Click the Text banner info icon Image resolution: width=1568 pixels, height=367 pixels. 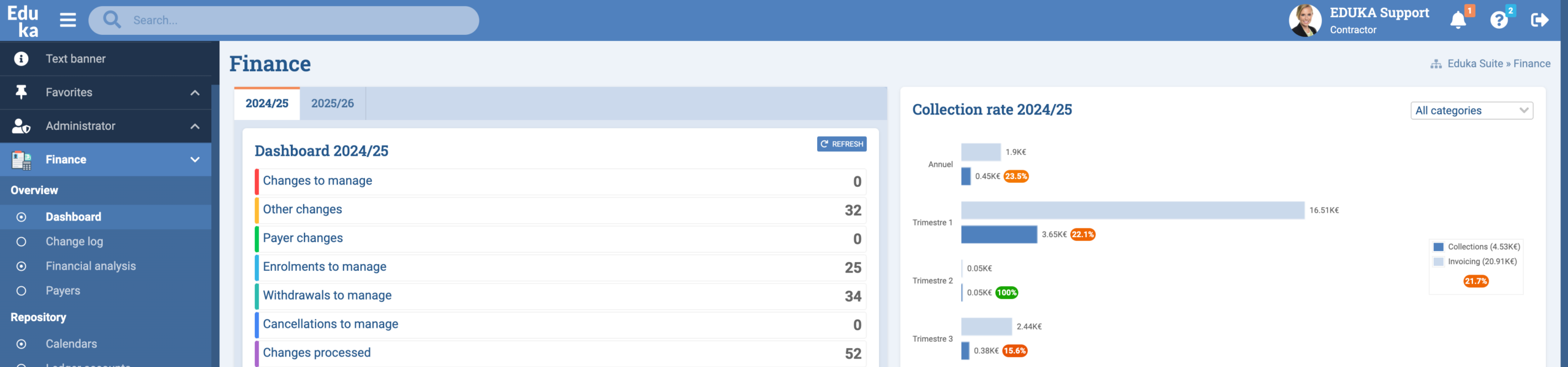[21, 59]
